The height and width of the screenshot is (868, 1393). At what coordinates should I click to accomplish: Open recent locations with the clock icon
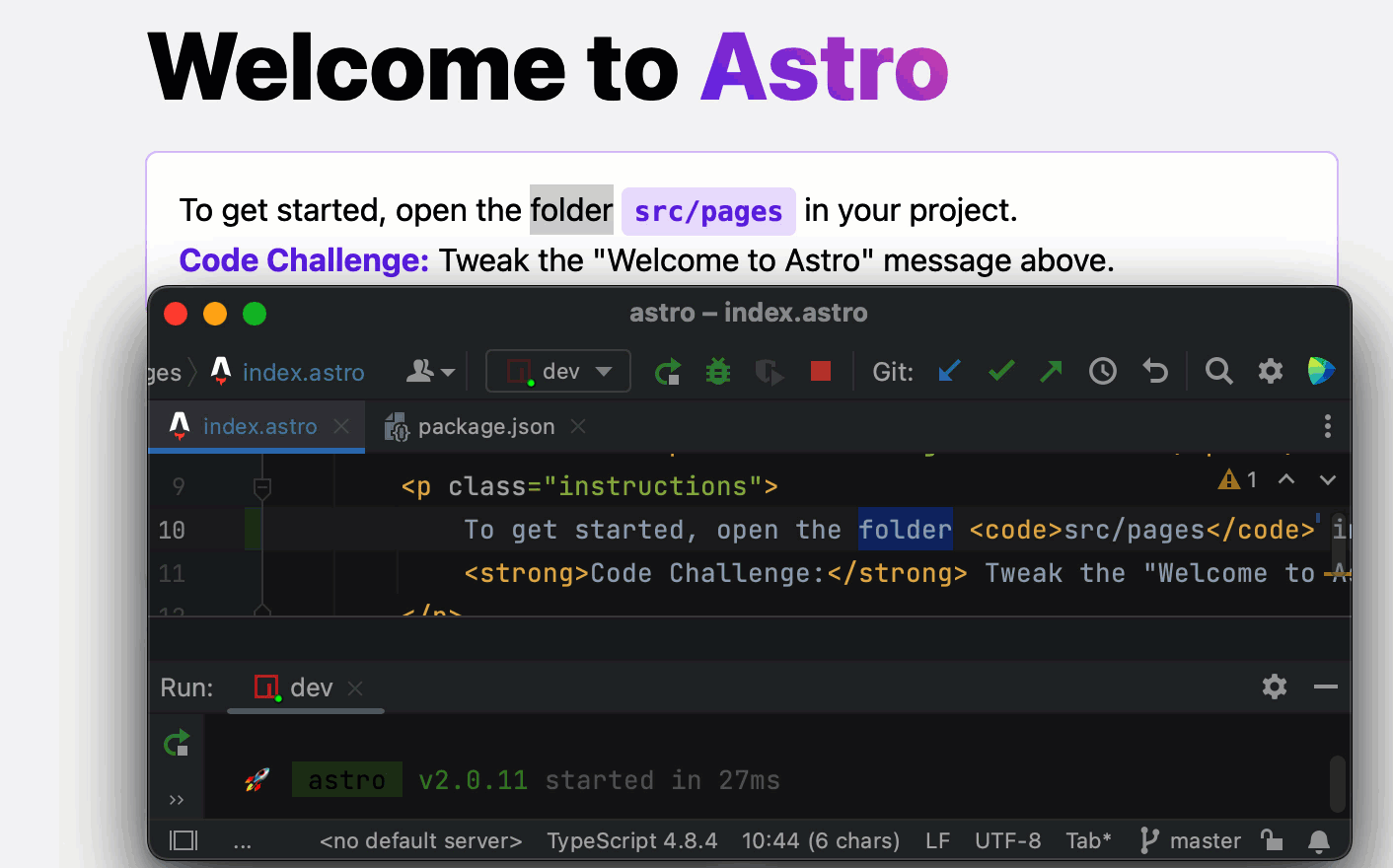click(x=1102, y=371)
